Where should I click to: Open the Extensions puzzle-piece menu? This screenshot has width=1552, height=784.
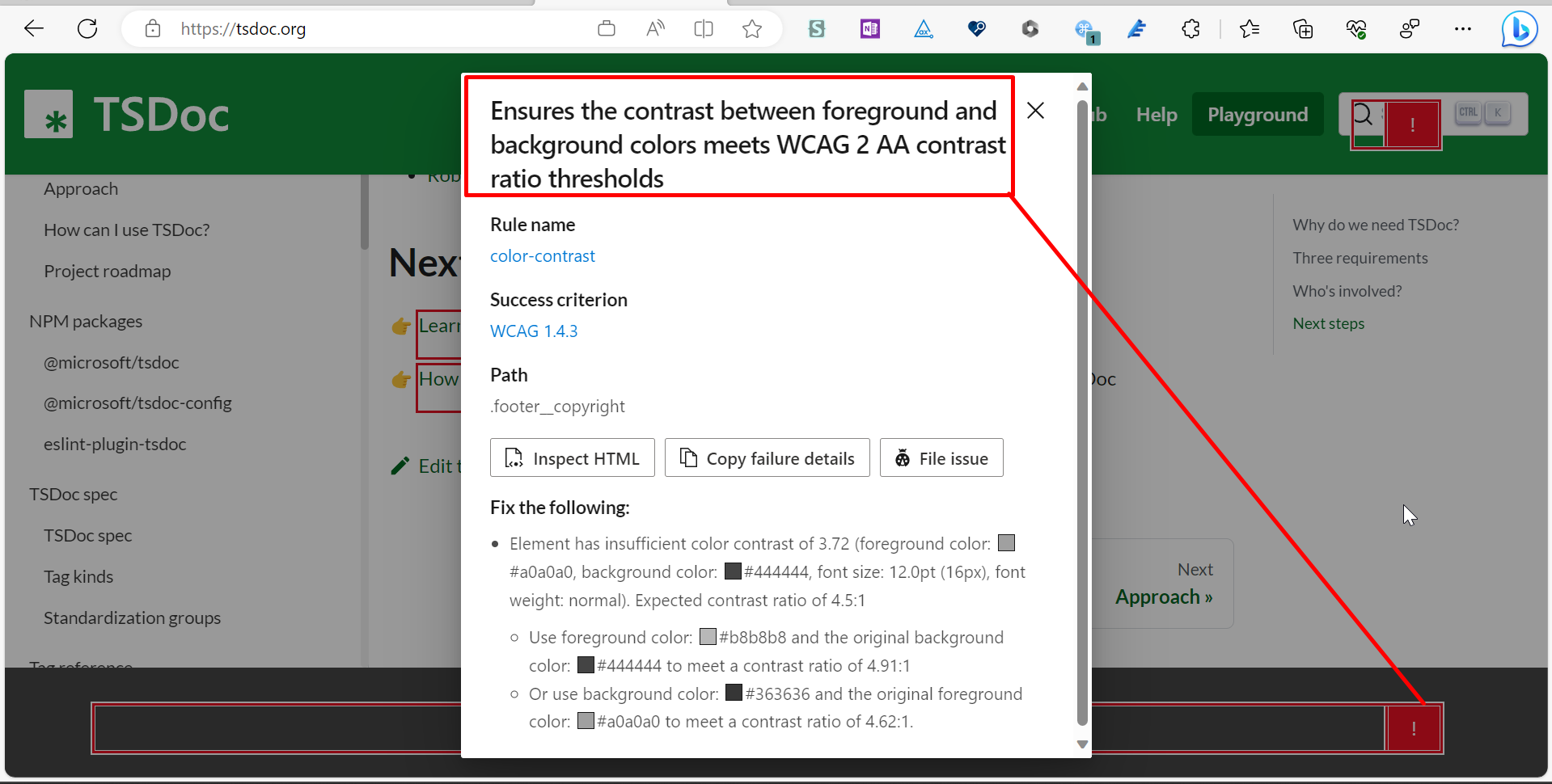click(x=1190, y=29)
